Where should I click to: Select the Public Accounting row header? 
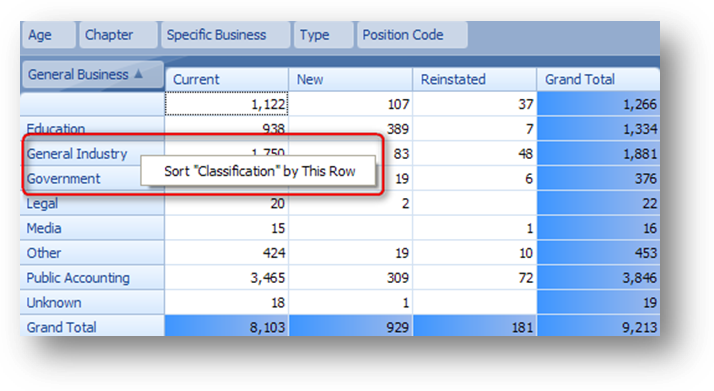[92, 278]
